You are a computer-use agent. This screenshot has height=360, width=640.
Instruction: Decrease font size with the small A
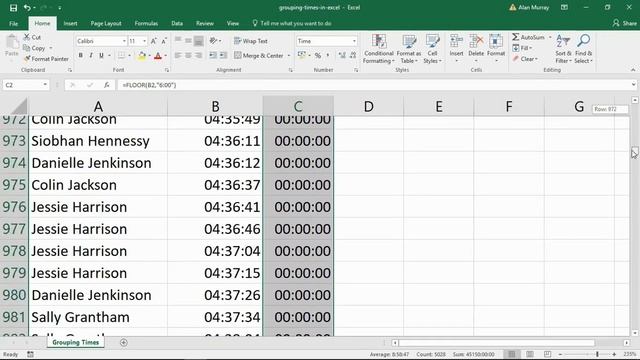tap(164, 41)
